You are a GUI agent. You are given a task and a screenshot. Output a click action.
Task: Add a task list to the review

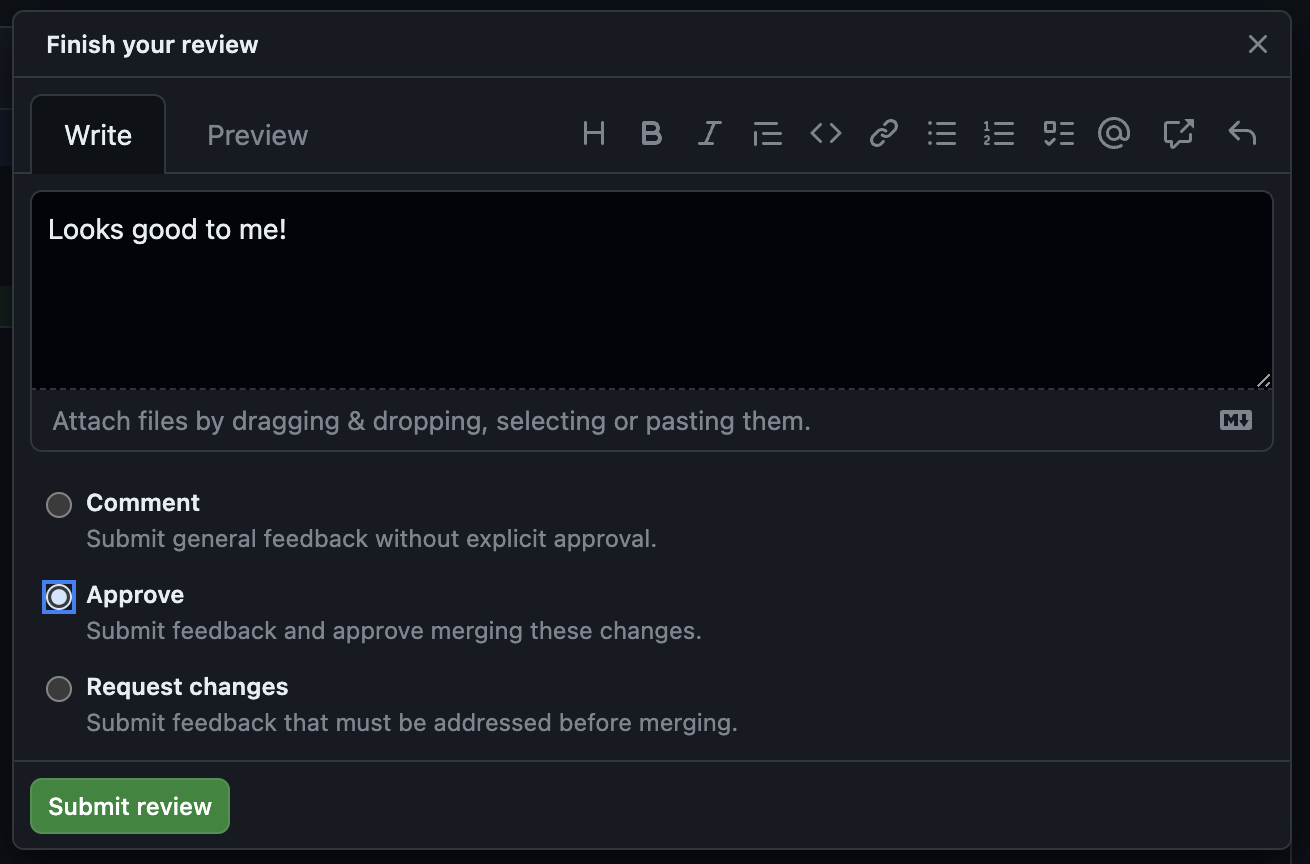pos(1057,133)
